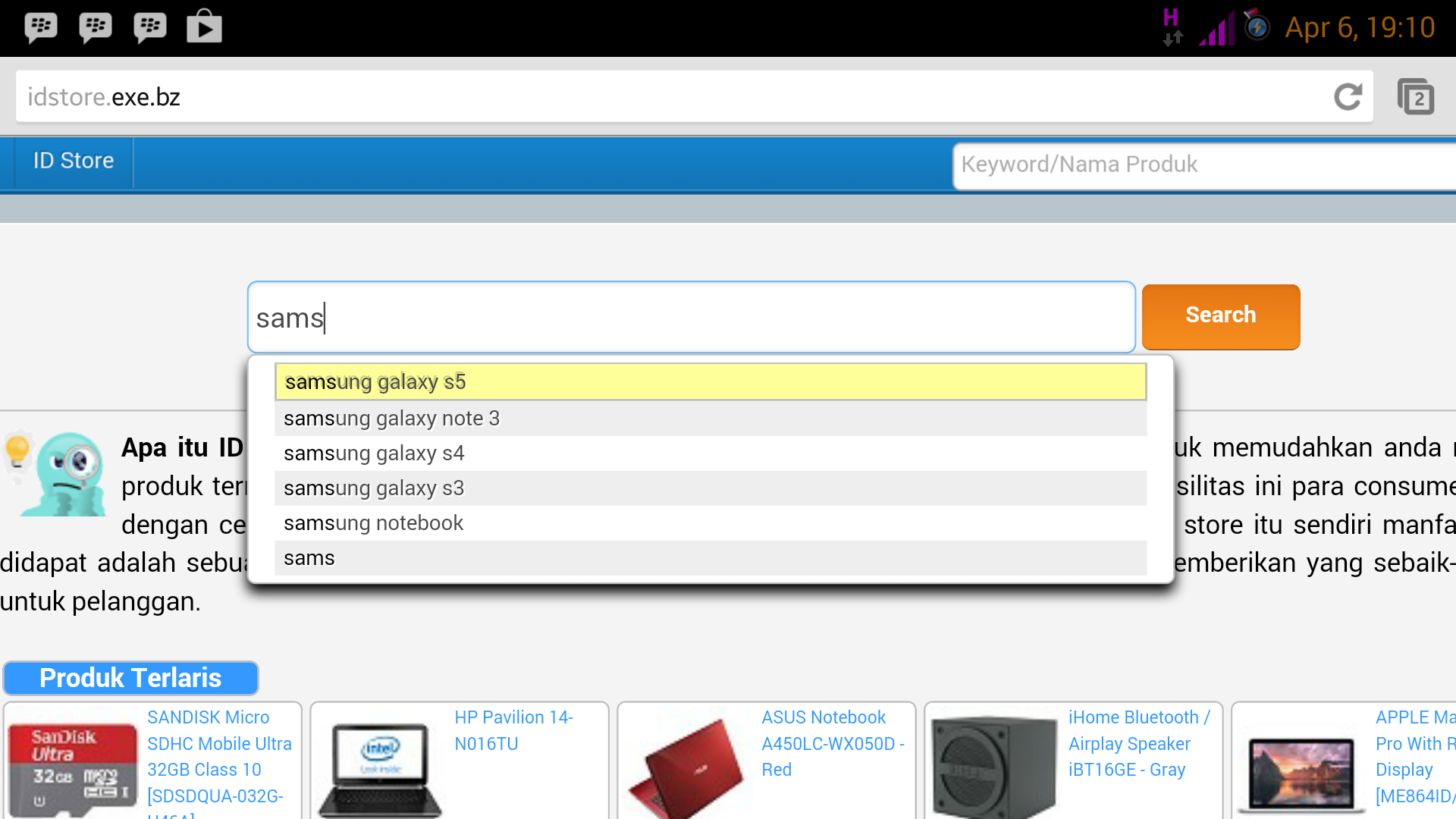
Task: Select suggestion samsung galaxy s3
Action: 711,488
